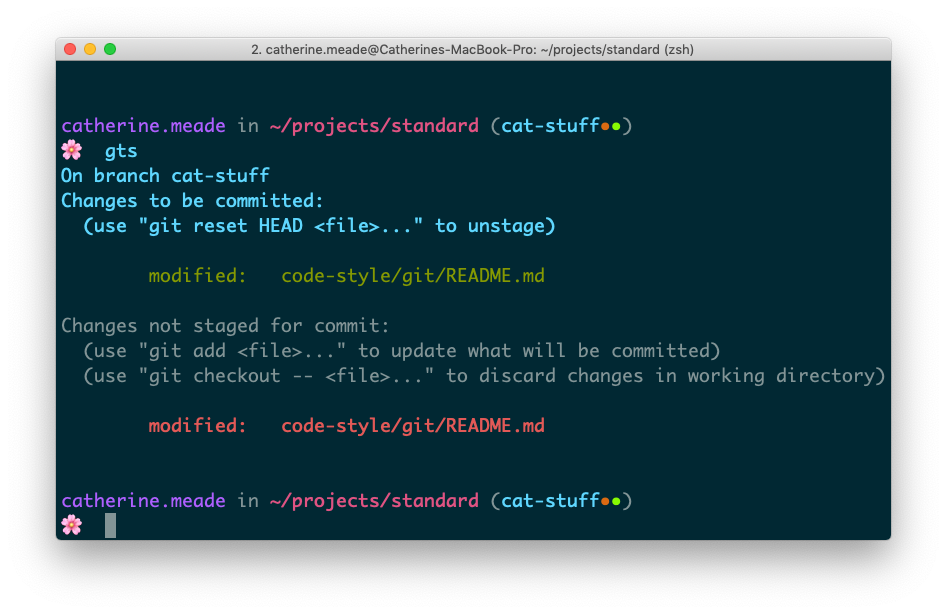The height and width of the screenshot is (614, 947).
Task: Select the cat-stuff branch name
Action: click(554, 125)
